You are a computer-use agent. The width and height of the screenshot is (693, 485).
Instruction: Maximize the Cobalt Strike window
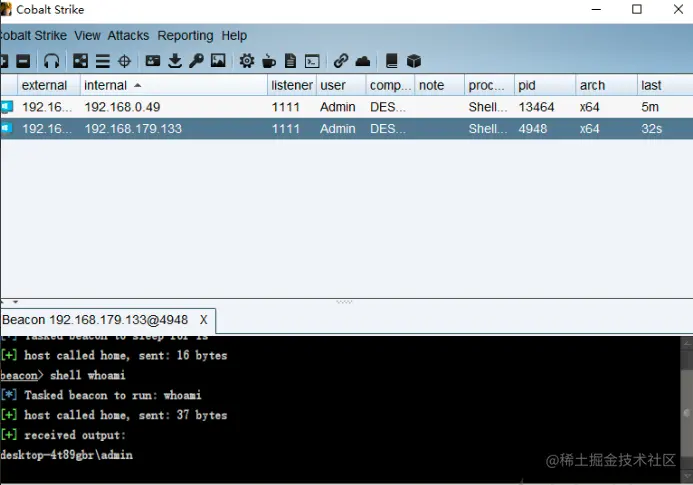[x=636, y=9]
